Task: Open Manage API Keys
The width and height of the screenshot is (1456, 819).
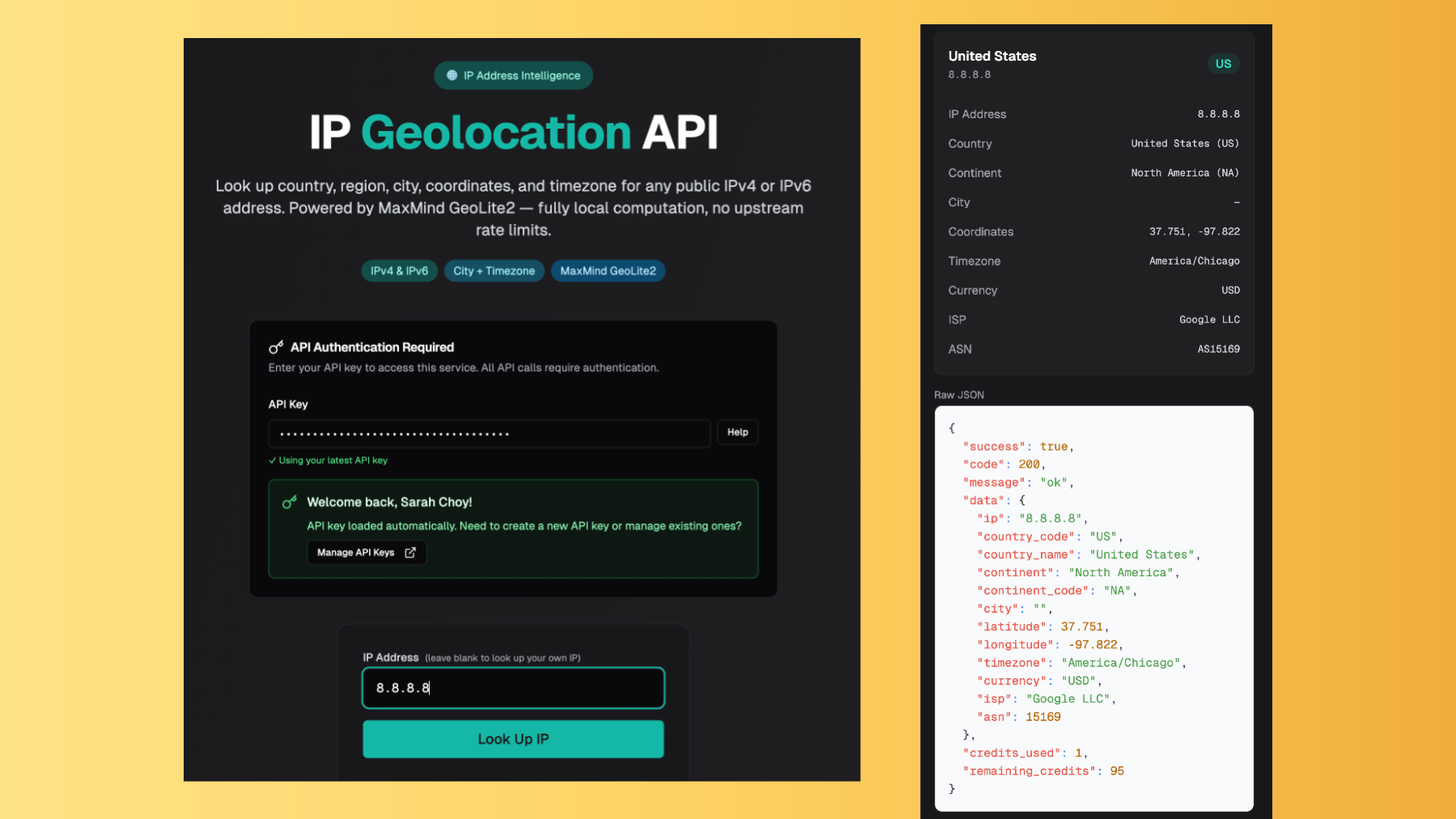Action: coord(366,552)
